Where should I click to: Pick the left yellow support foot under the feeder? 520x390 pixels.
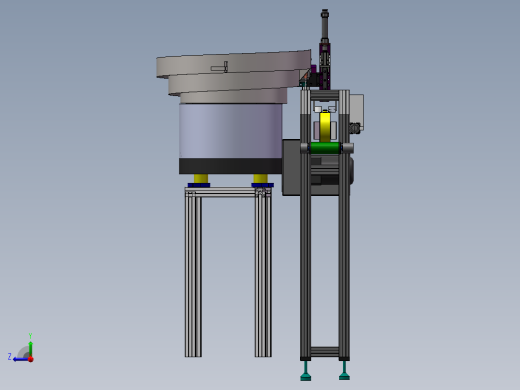(201, 178)
